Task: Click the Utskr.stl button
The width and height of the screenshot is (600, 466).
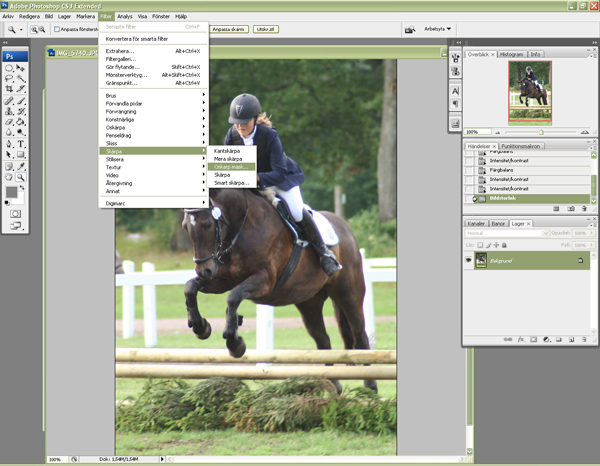Action: [266, 29]
